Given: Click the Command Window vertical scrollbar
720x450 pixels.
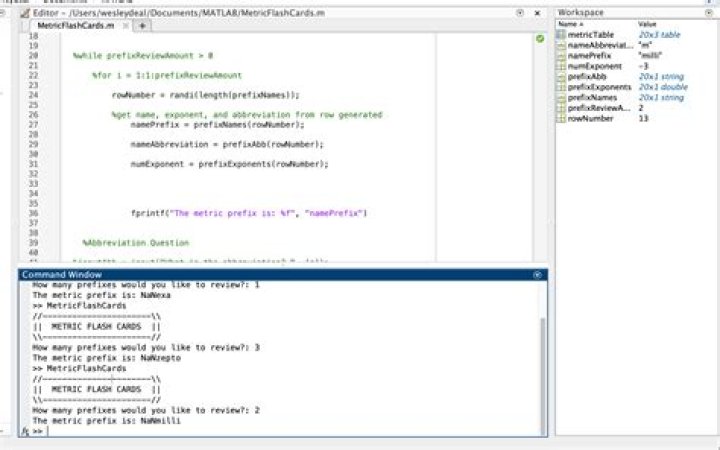Looking at the screenshot, I should [543, 377].
